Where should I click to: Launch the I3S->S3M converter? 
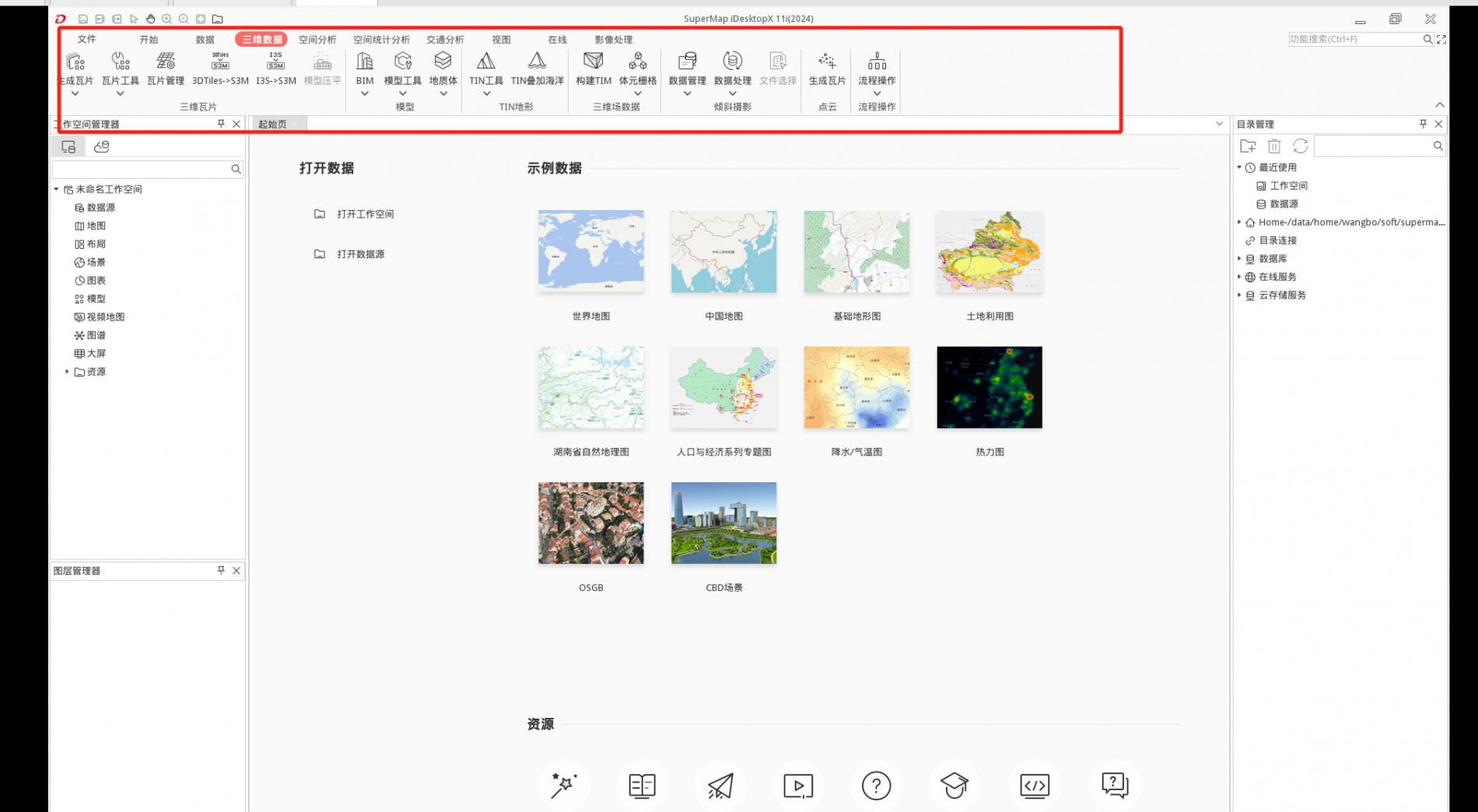point(276,68)
